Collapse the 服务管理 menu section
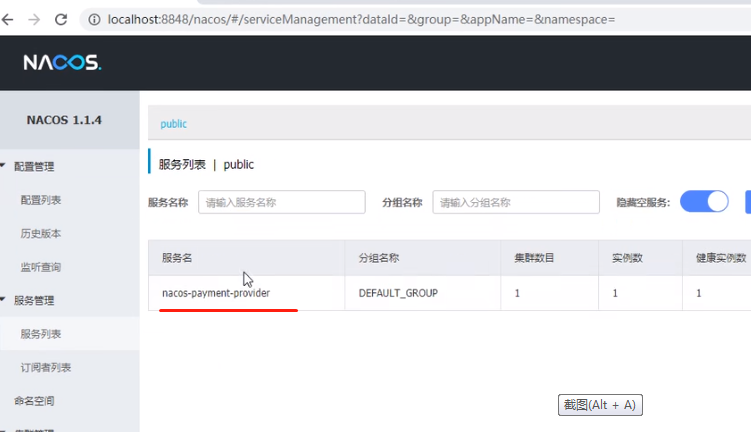Image resolution: width=751 pixels, height=432 pixels. point(34,300)
